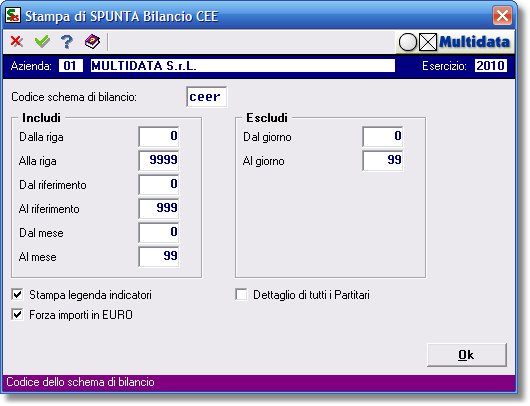
Task: Select the Alla riga field showing 9999
Action: point(159,161)
